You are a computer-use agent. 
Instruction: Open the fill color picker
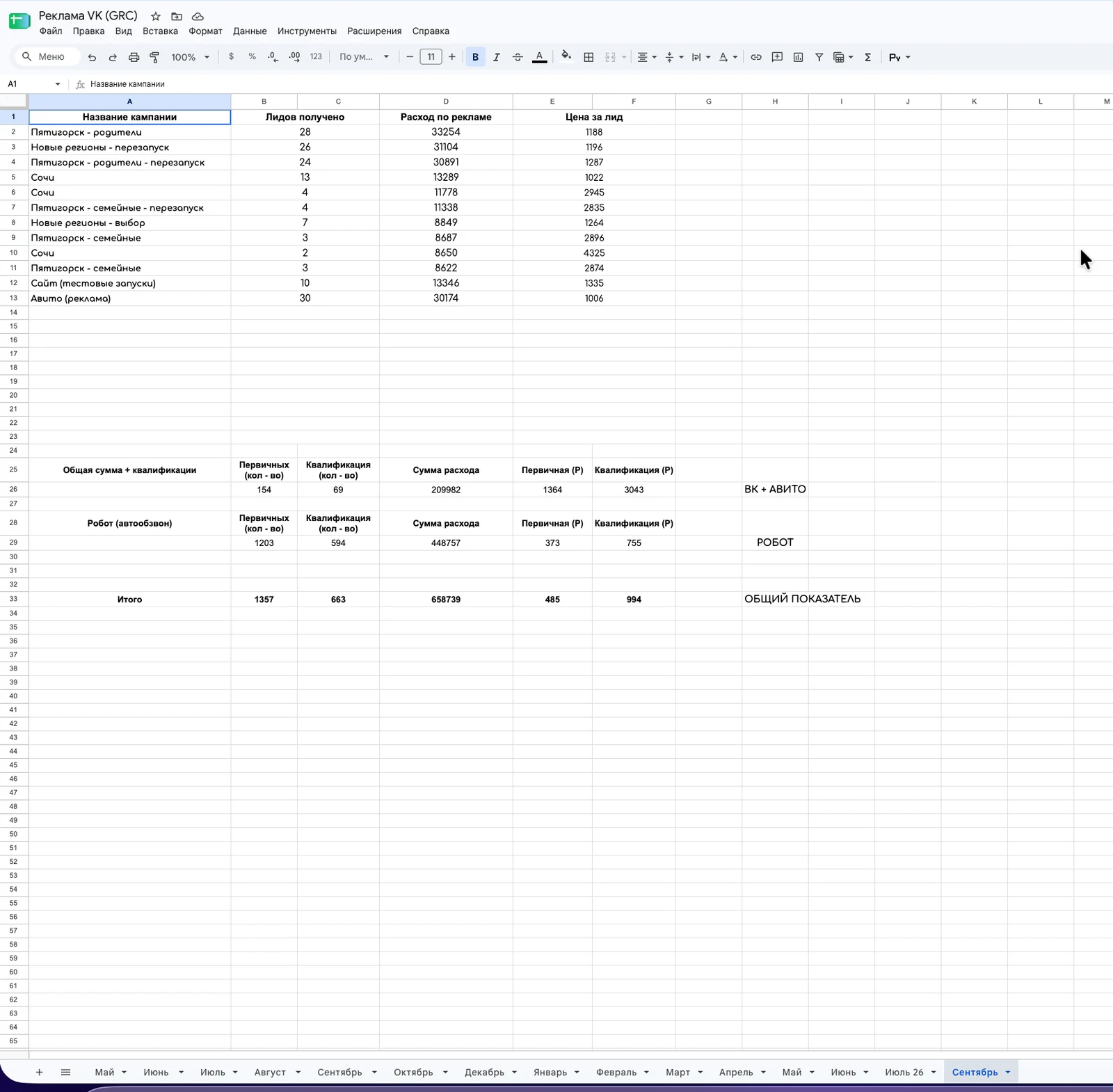pos(566,56)
